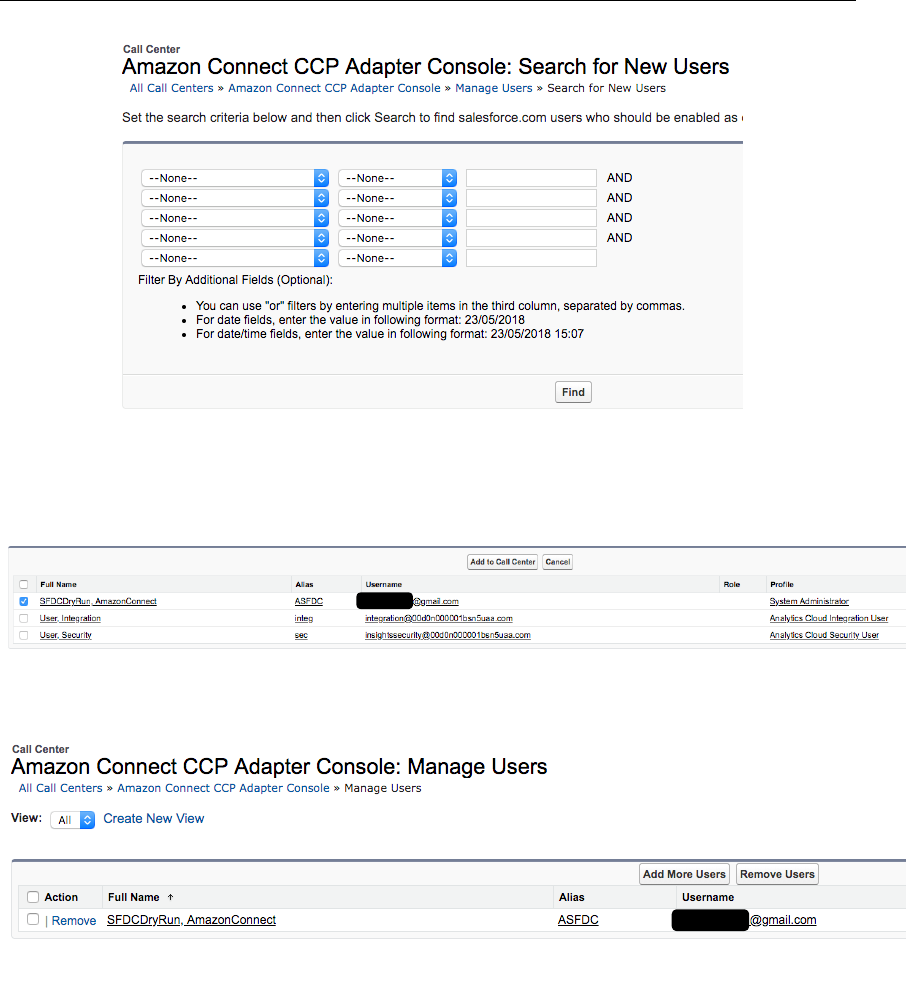Screen dimensions: 906x994
Task: Open User, Security name link
Action: [66, 635]
